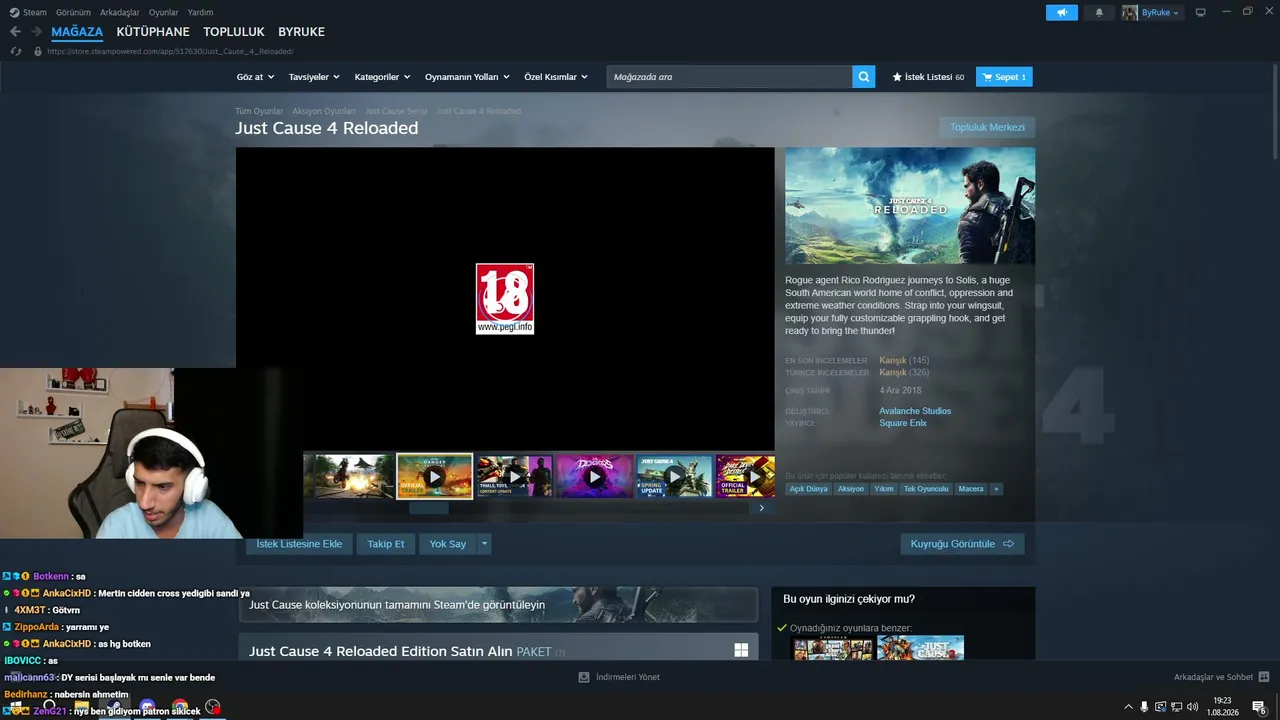
Task: Open the Windows notification center icon
Action: click(x=1259, y=707)
